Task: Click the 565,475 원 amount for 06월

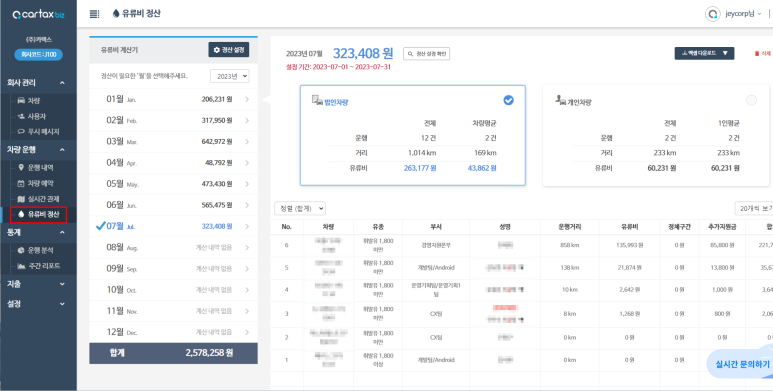Action: pos(216,205)
